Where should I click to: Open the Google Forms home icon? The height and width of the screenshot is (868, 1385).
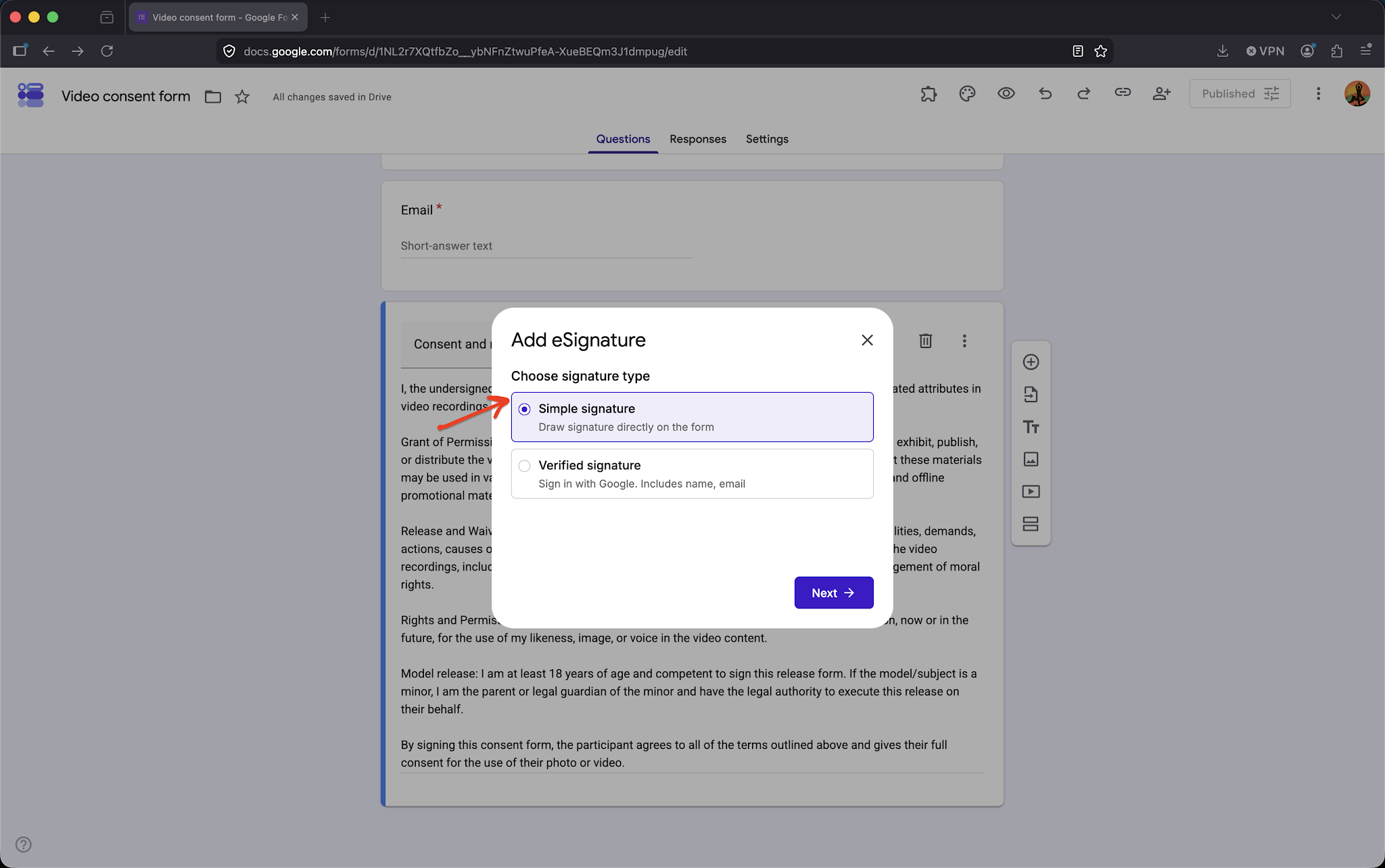tap(30, 95)
